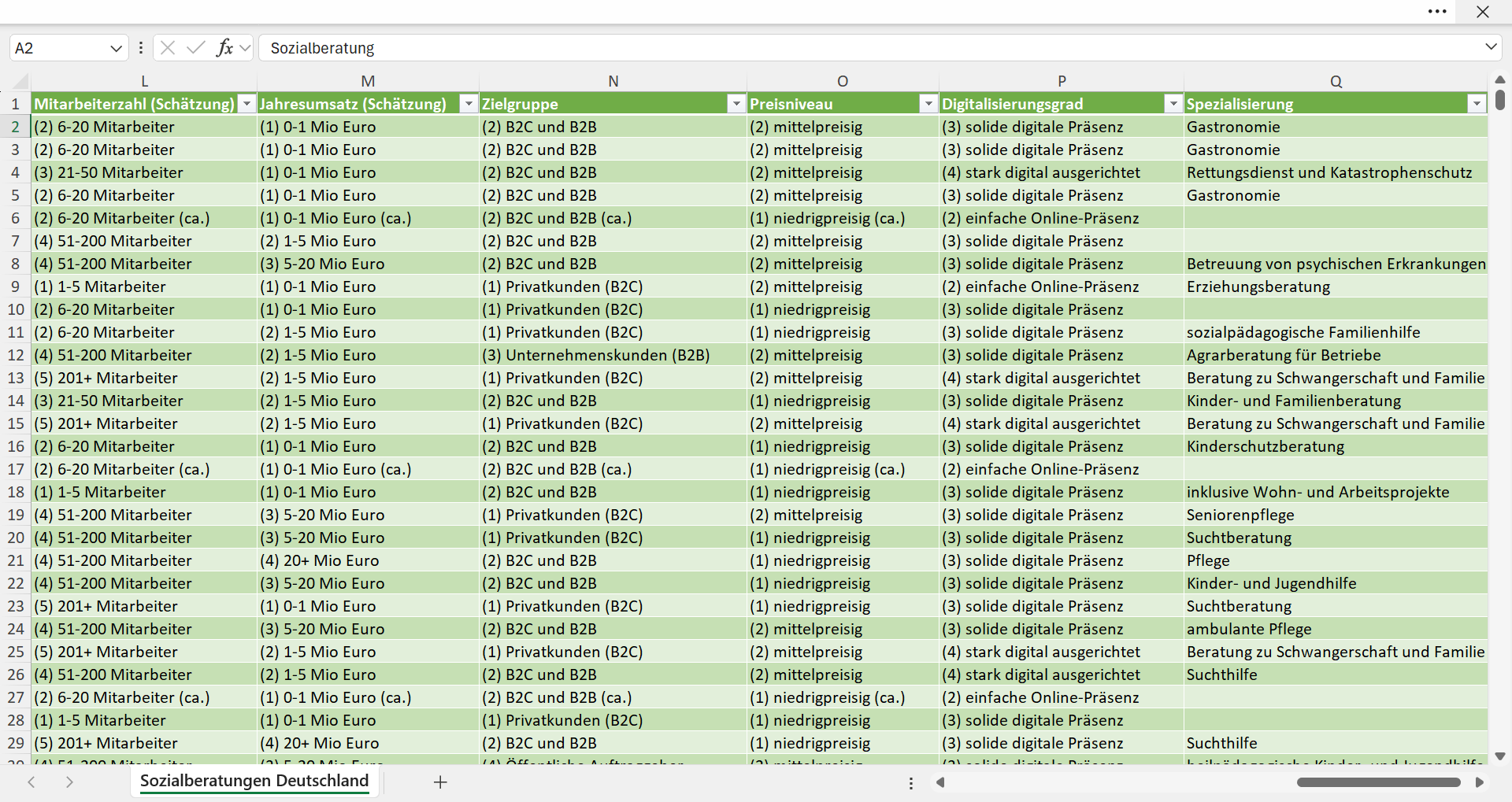Select row 29 header
This screenshot has width=1512, height=802.
pyautogui.click(x=15, y=743)
